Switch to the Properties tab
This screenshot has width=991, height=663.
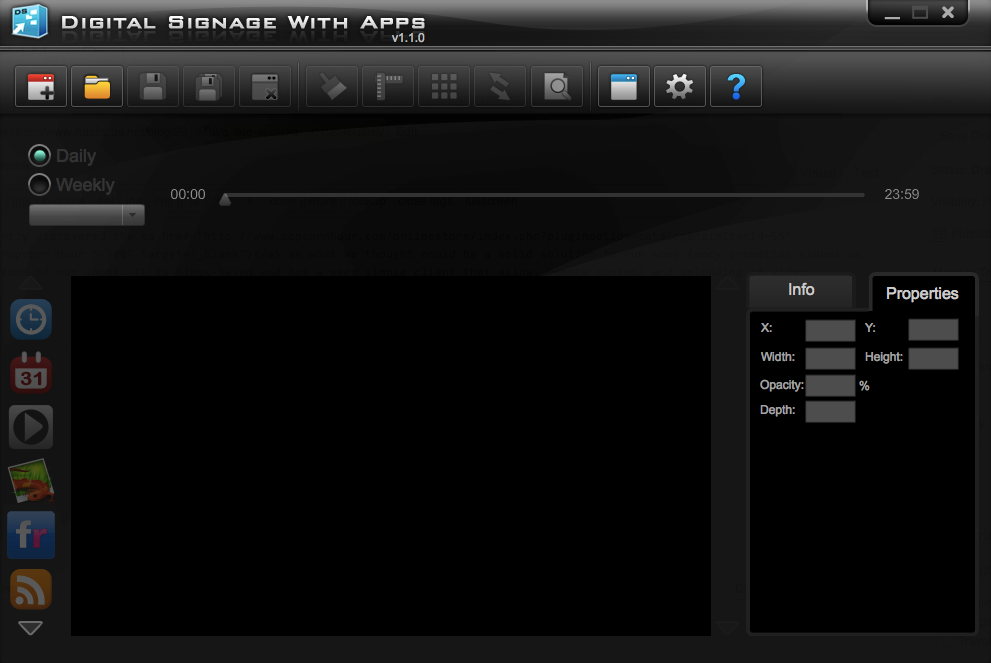922,293
